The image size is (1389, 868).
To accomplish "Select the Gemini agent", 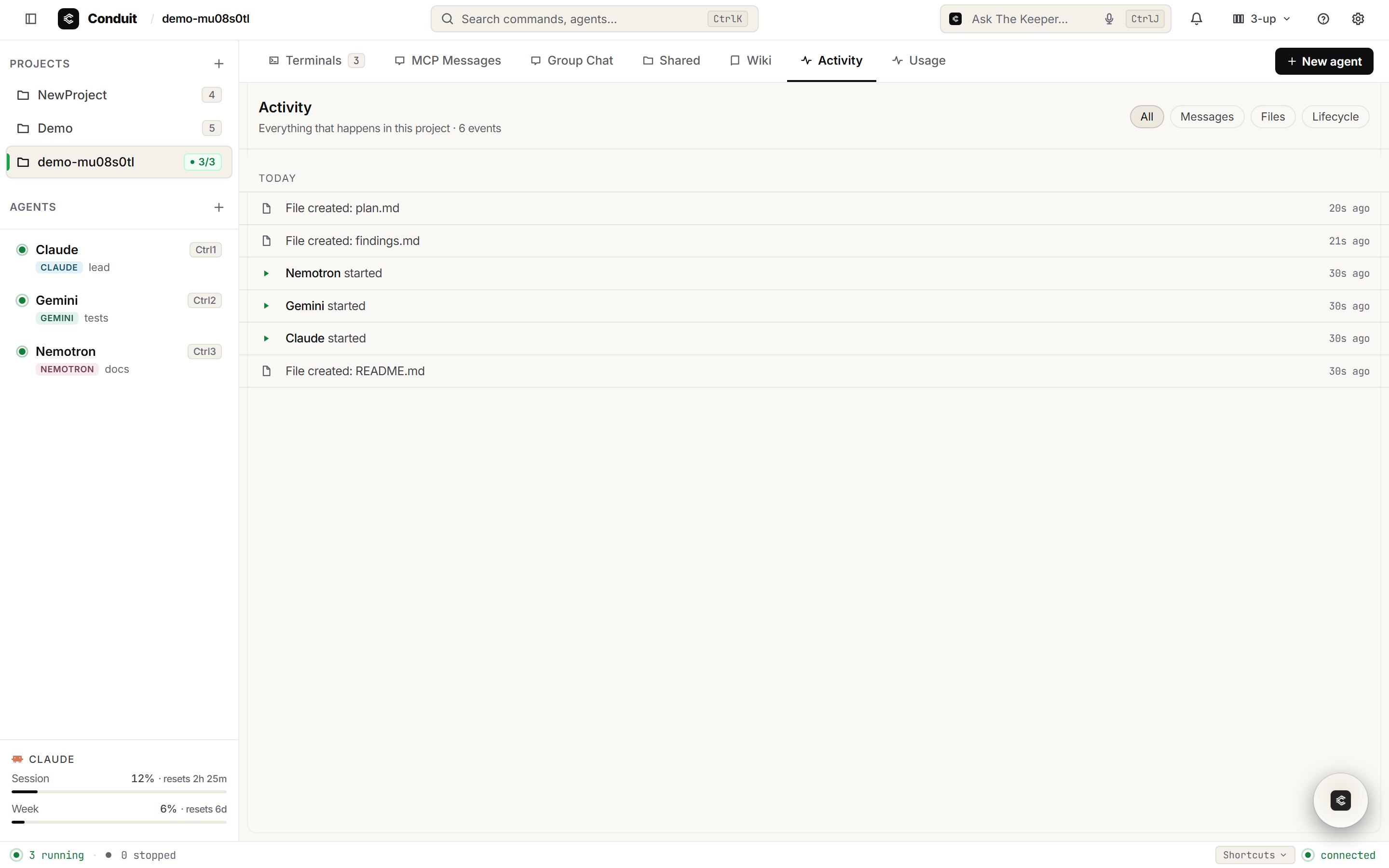I will pos(119,308).
